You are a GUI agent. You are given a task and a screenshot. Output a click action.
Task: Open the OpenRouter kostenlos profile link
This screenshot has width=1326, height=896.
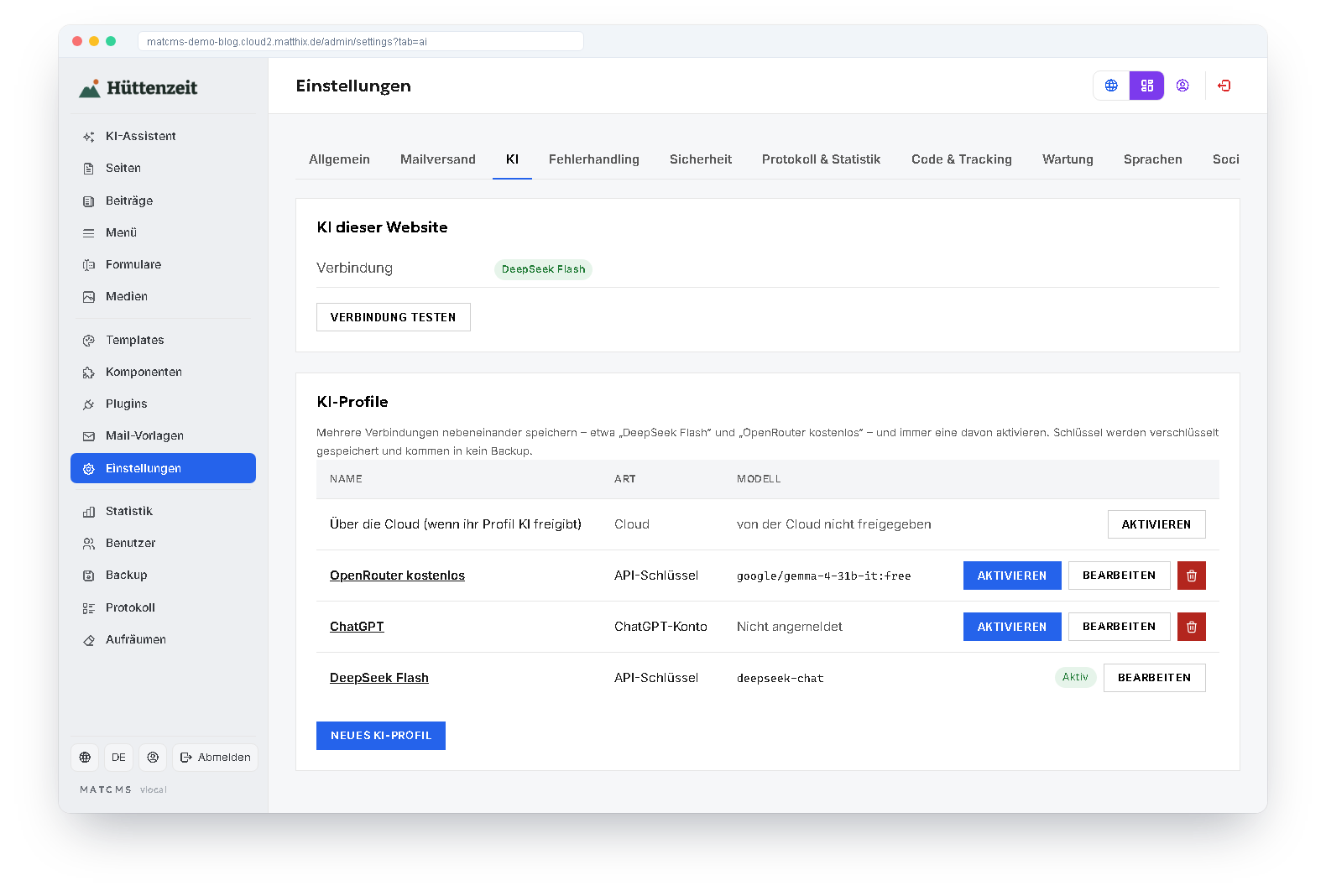click(x=397, y=576)
